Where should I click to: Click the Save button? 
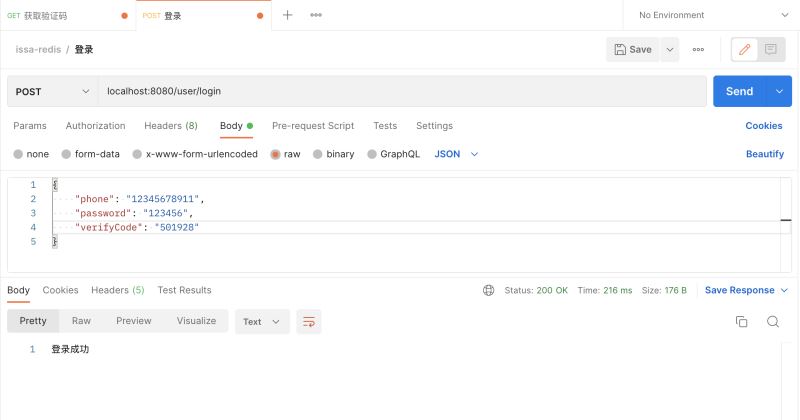pos(632,49)
